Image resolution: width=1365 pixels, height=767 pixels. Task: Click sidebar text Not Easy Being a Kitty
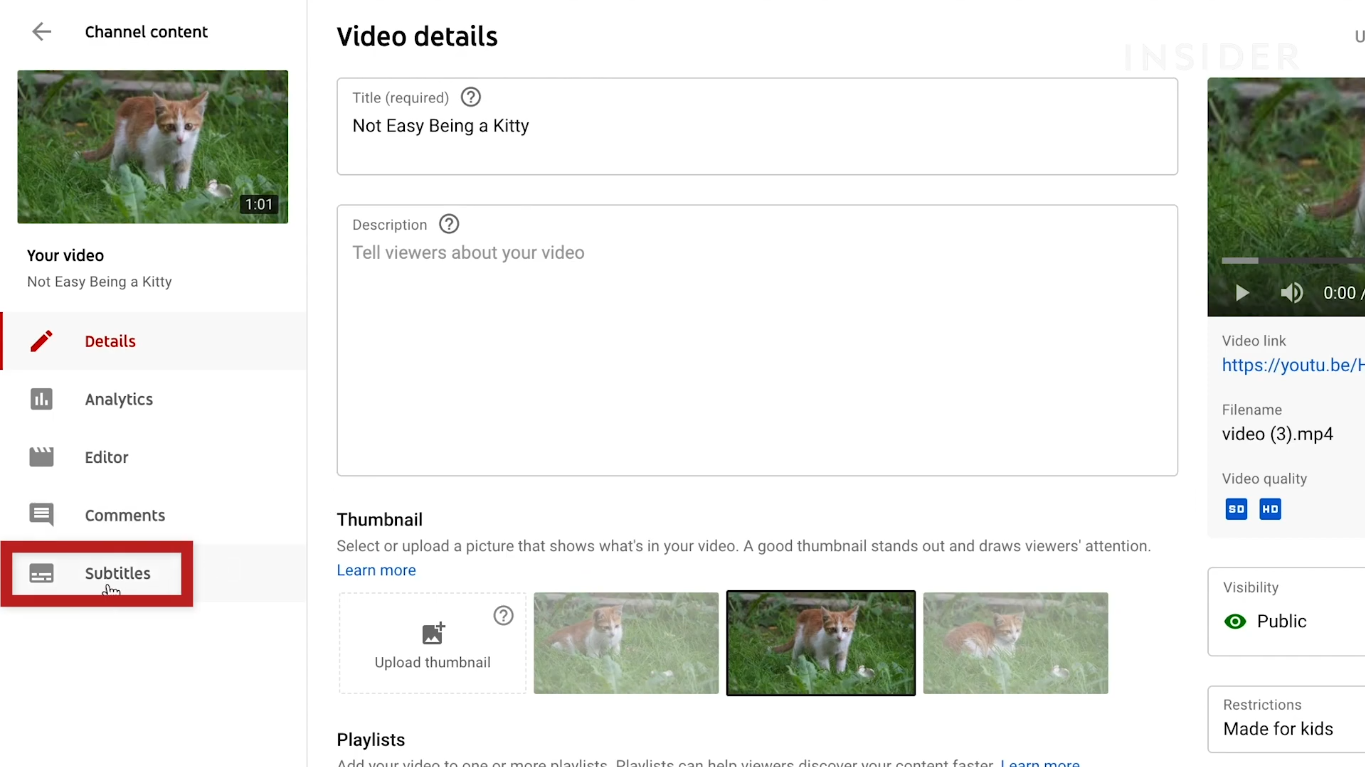[x=99, y=282]
